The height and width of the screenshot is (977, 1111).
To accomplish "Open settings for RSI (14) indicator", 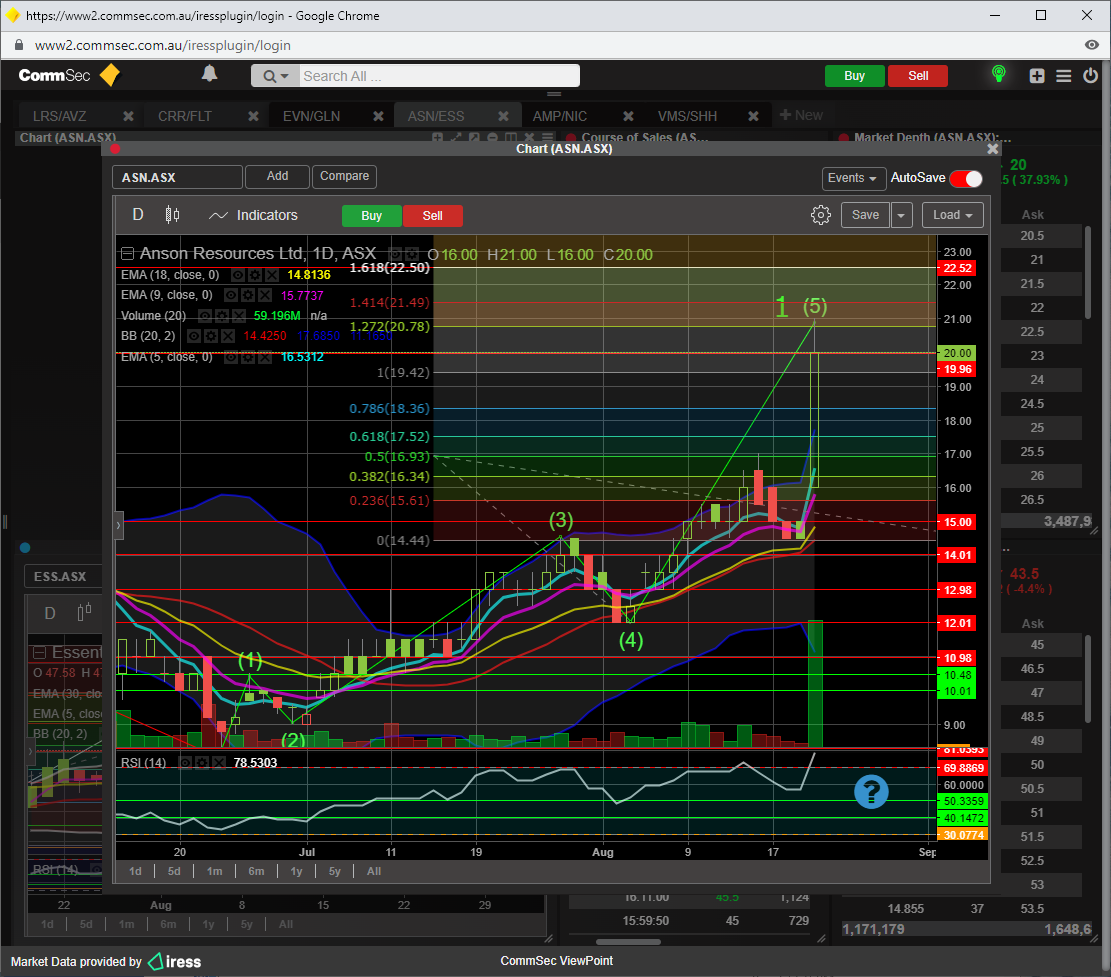I will [202, 763].
